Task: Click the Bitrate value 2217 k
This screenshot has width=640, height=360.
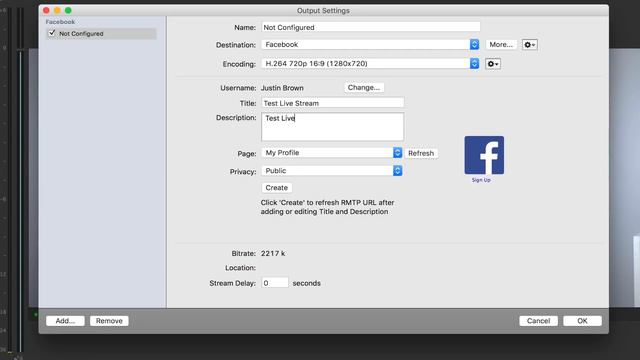Action: pyautogui.click(x=273, y=253)
